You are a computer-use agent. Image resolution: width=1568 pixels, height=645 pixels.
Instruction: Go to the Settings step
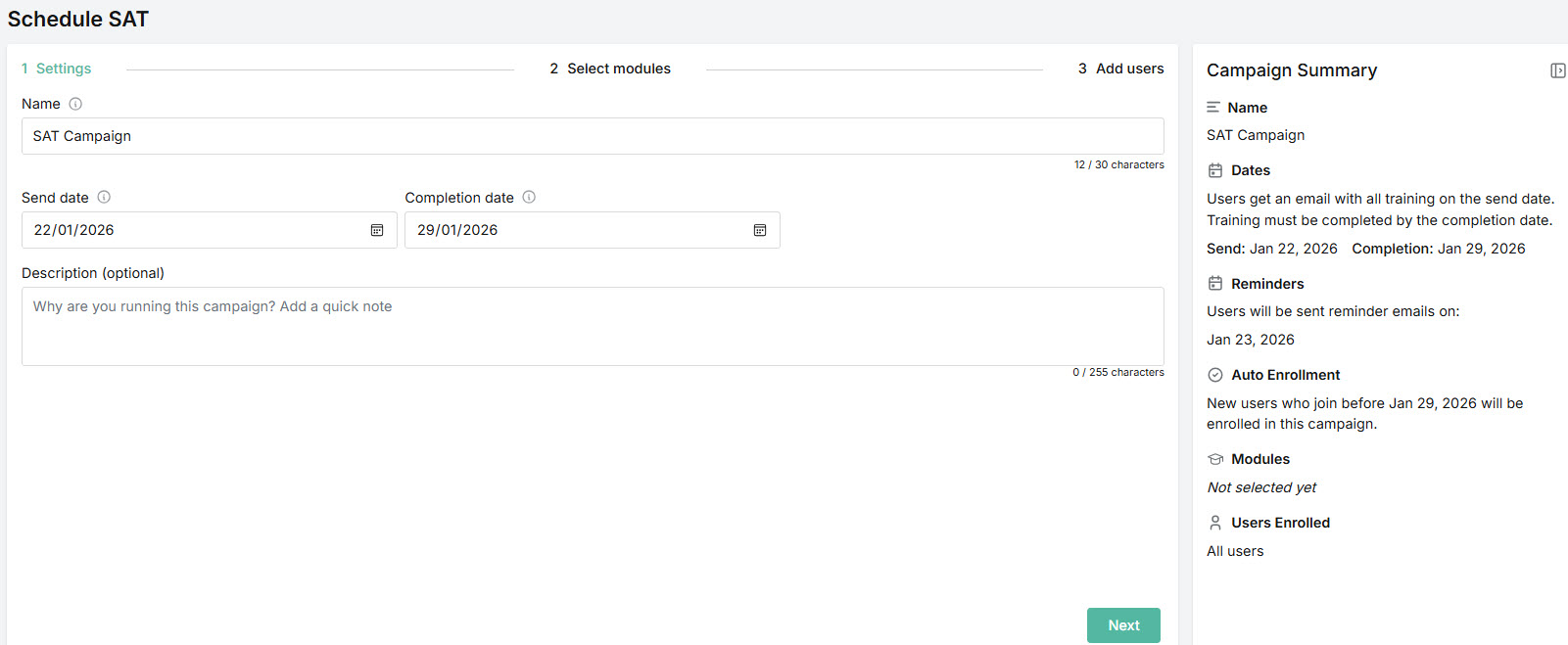(57, 69)
